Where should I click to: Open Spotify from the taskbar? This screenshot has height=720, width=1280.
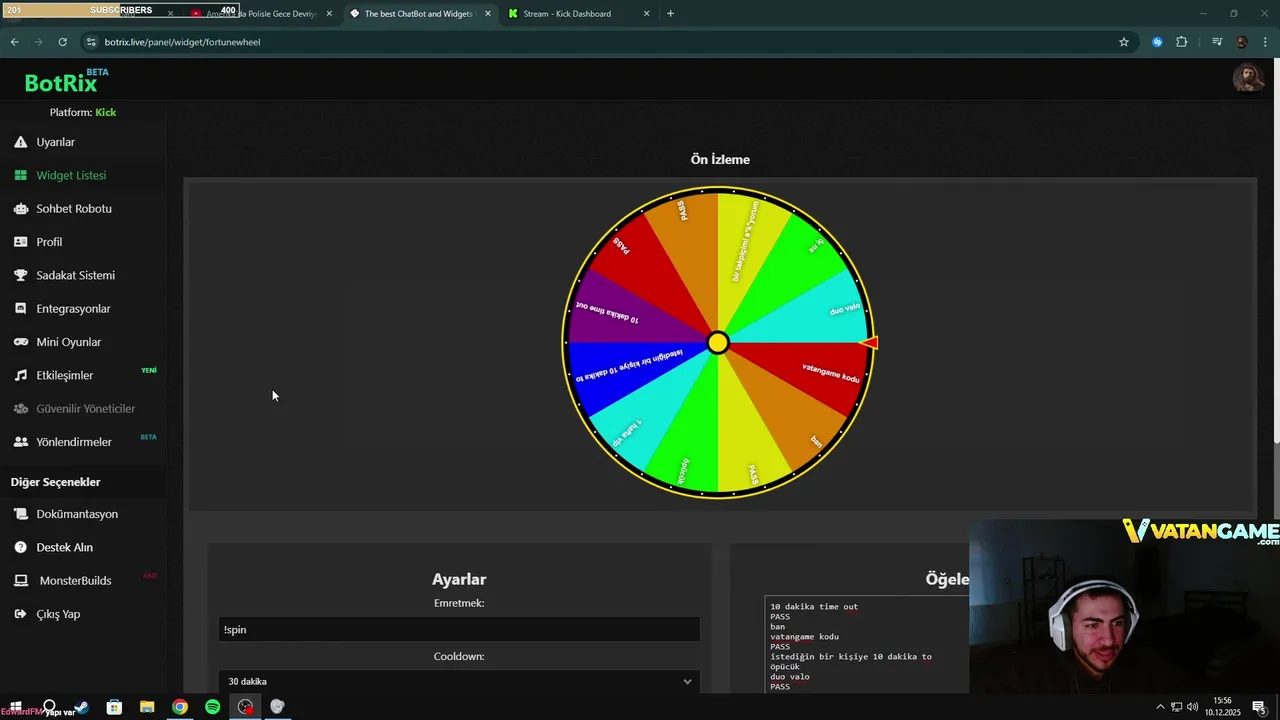pyautogui.click(x=212, y=707)
